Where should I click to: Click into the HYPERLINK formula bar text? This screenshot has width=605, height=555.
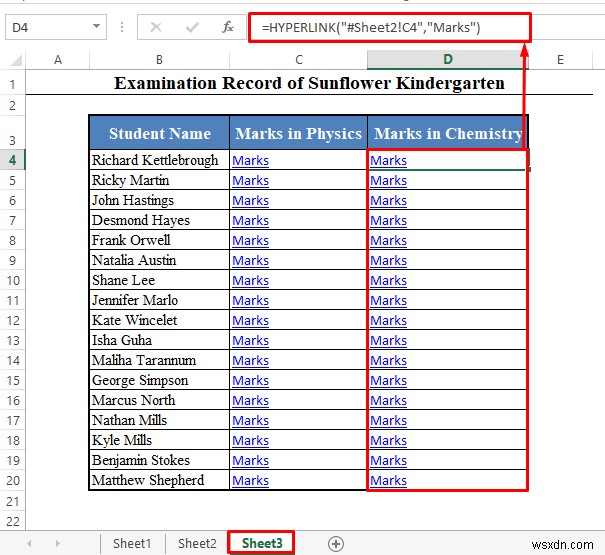coord(370,27)
